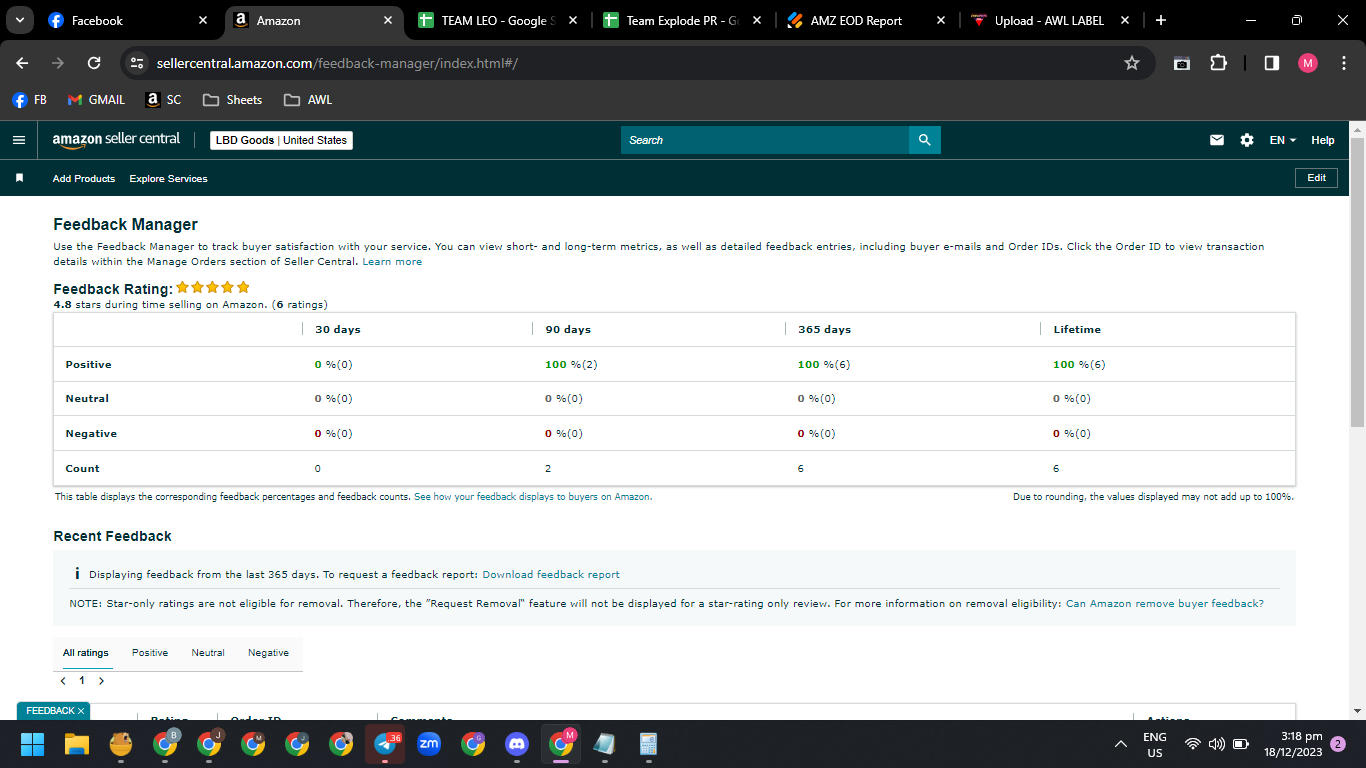Open the Seller Central settings gear
The image size is (1366, 768).
click(1247, 140)
